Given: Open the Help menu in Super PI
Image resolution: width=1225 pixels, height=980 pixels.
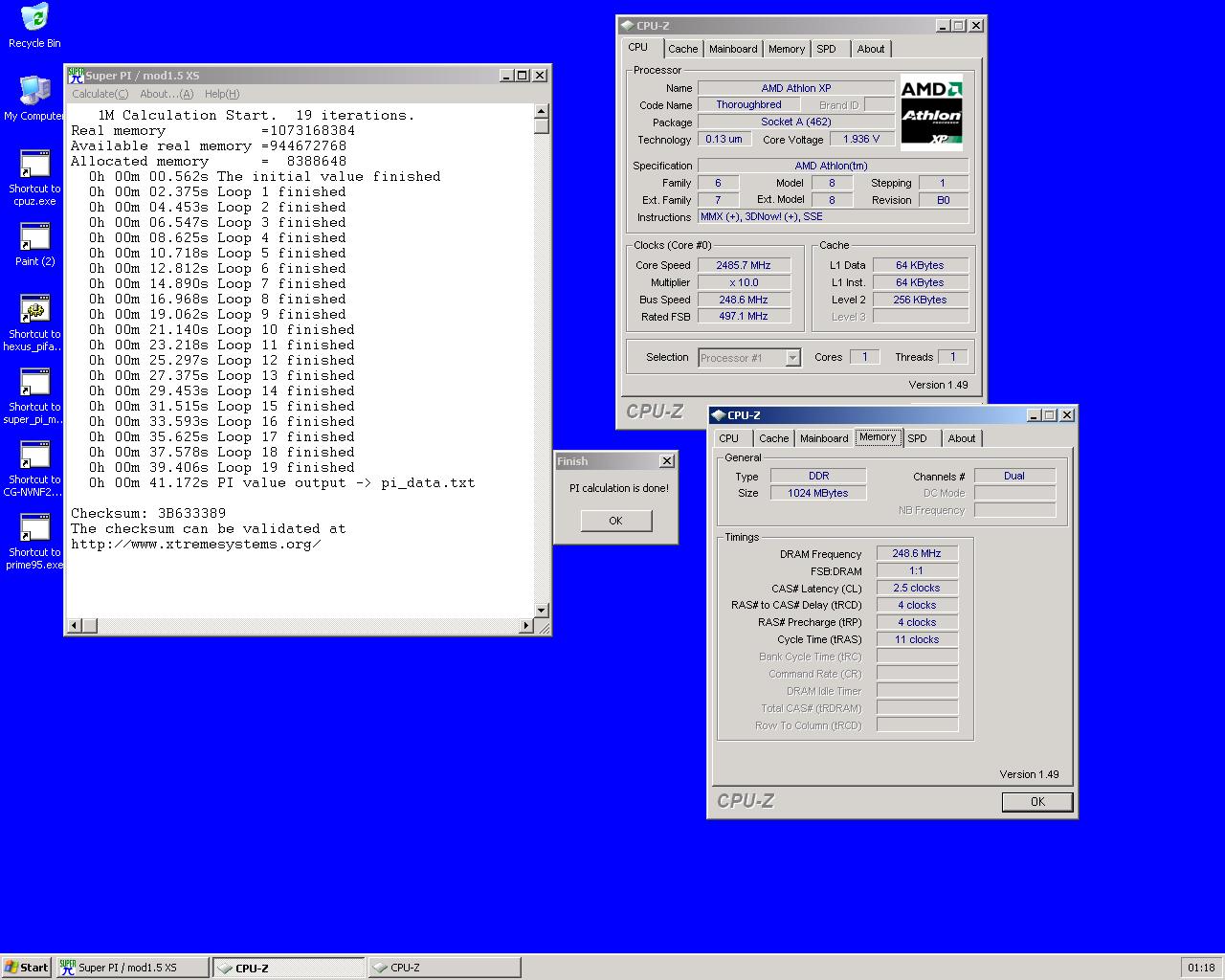Looking at the screenshot, I should tap(222, 94).
